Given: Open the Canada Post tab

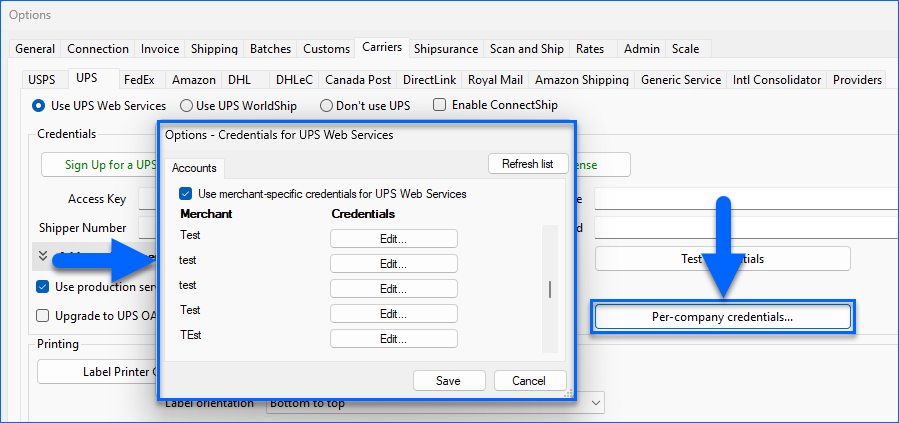Looking at the screenshot, I should coord(358,80).
